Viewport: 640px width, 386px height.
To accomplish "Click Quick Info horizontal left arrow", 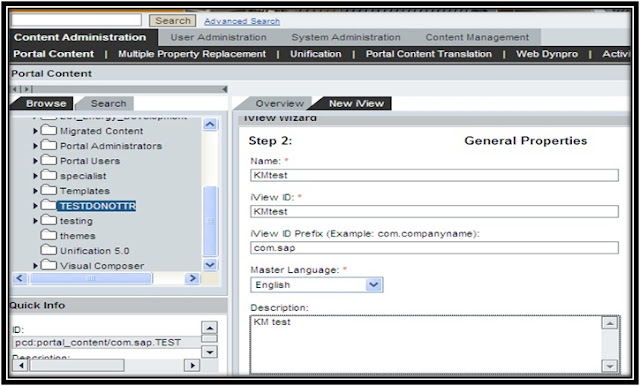I will [x=20, y=365].
